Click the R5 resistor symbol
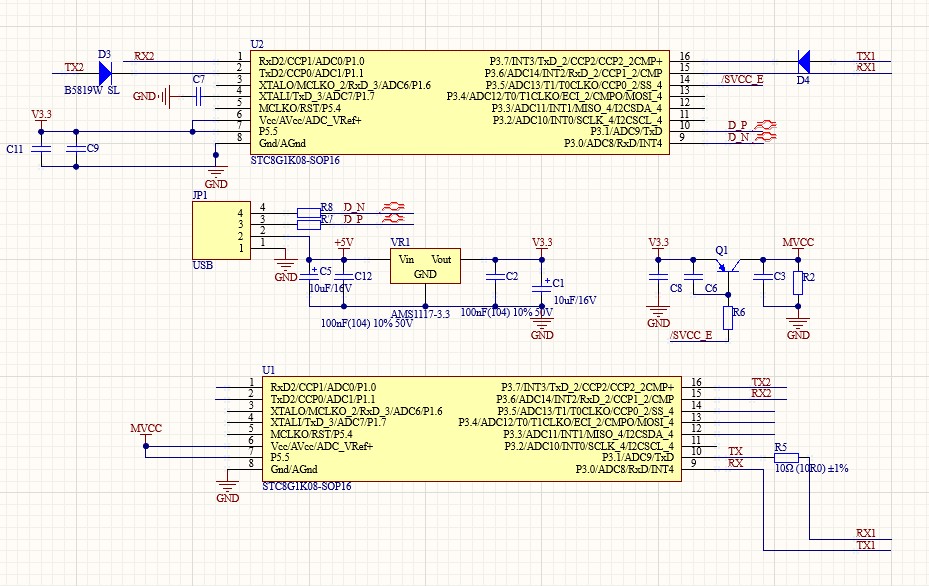The height and width of the screenshot is (586, 929). point(786,458)
